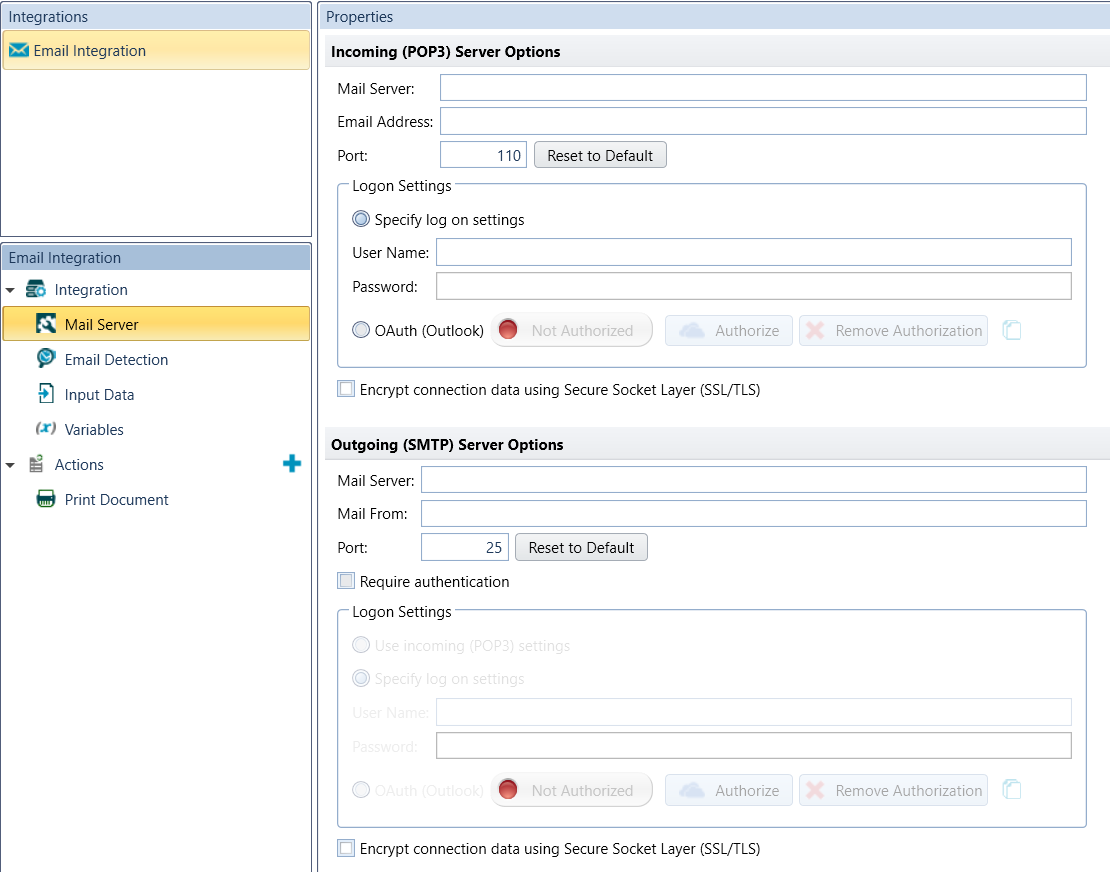Open the Print Document action
This screenshot has height=872, width=1110.
pyautogui.click(x=116, y=500)
